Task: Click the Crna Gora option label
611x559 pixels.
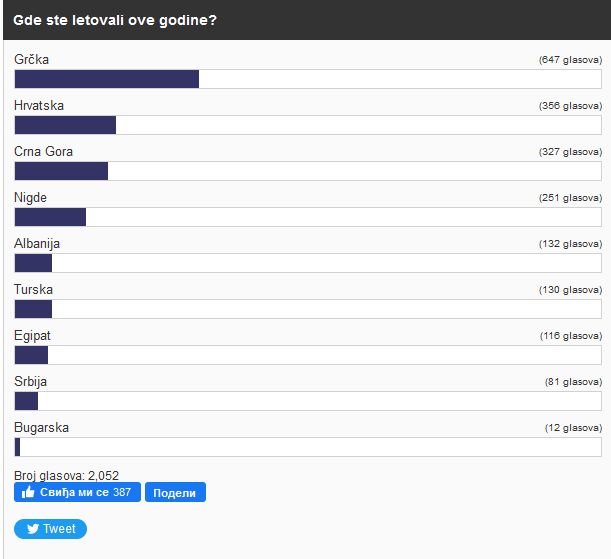Action: [x=43, y=152]
